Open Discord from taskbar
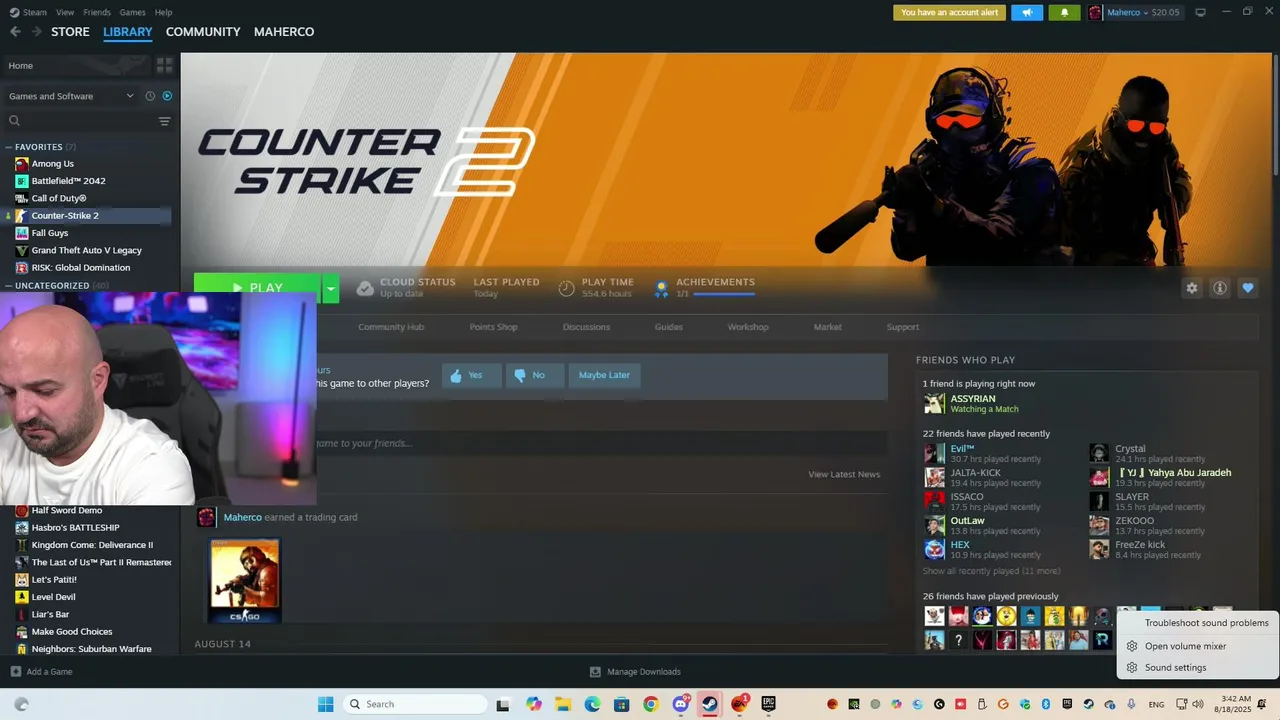 pos(681,704)
